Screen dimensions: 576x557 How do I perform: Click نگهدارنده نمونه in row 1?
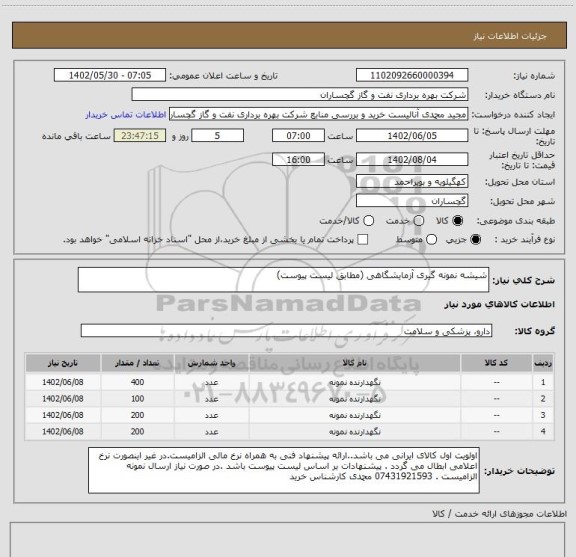[354, 382]
